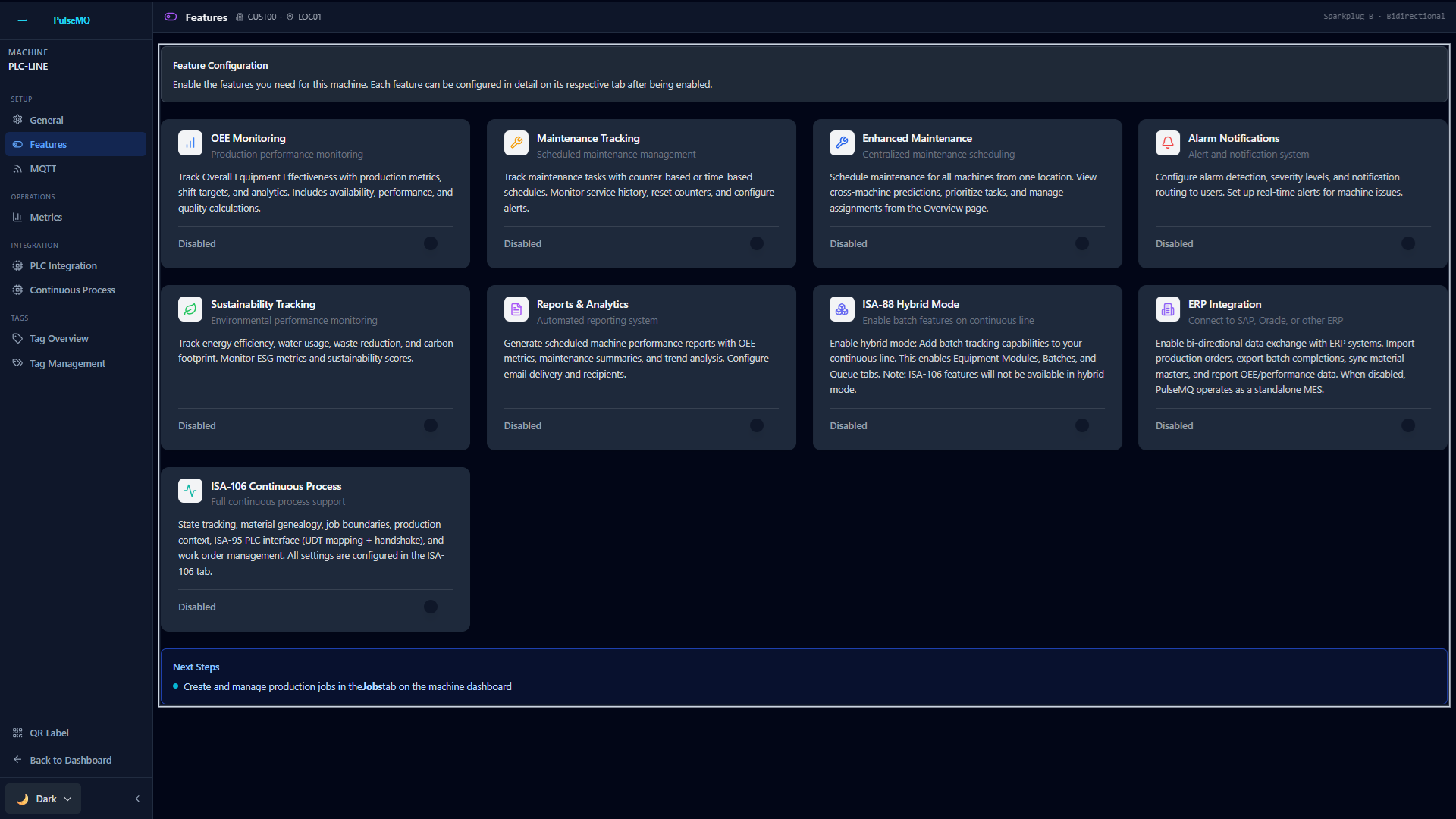Click the CUST00 customer label in header
The image size is (1456, 819).
[x=263, y=16]
